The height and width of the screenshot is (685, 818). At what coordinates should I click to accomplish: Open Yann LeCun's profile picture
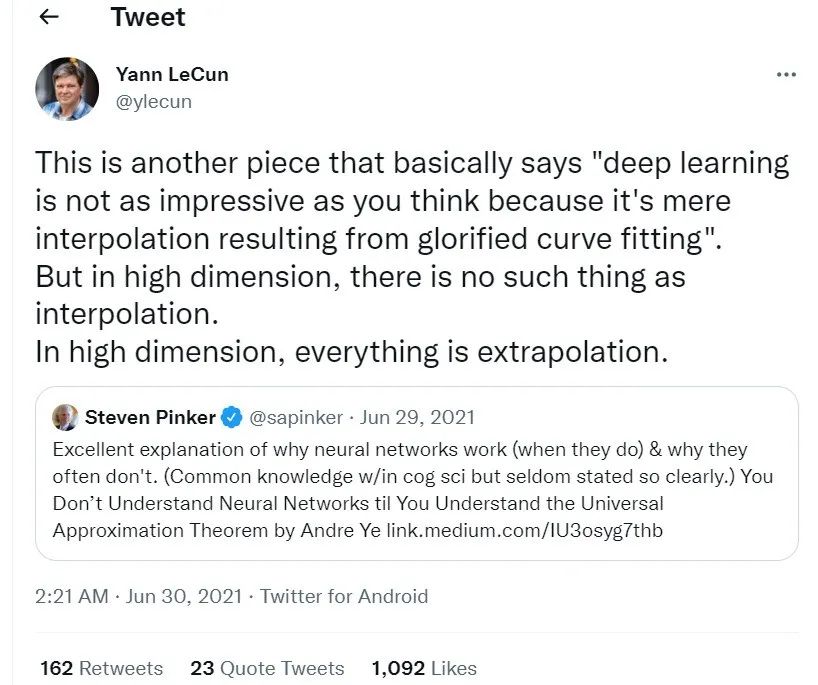coord(67,88)
